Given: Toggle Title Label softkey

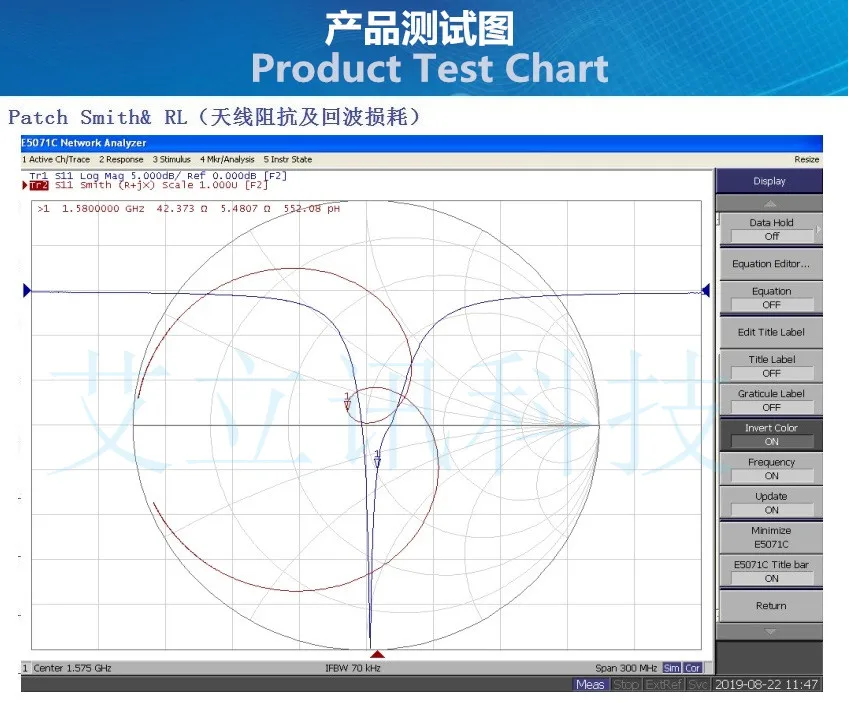Looking at the screenshot, I should [771, 366].
